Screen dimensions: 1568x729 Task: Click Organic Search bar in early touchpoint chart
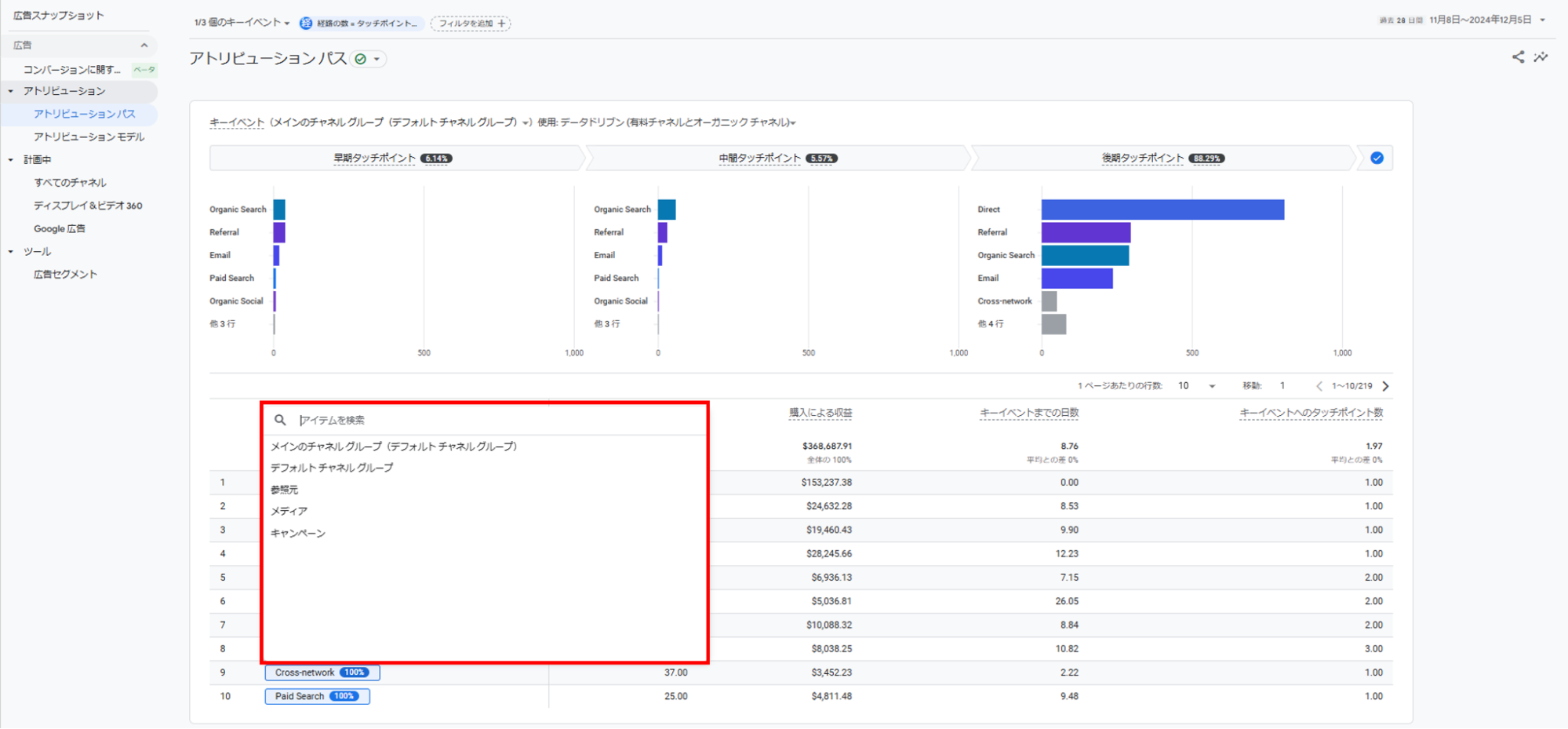click(x=279, y=210)
